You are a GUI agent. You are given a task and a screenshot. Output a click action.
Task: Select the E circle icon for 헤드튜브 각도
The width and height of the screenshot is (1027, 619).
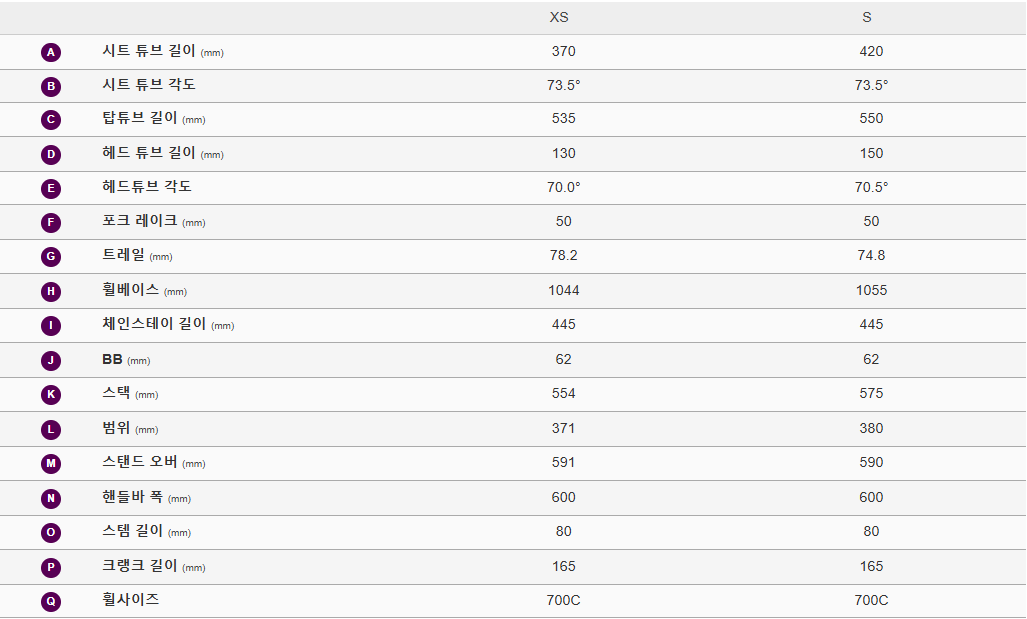(51, 189)
